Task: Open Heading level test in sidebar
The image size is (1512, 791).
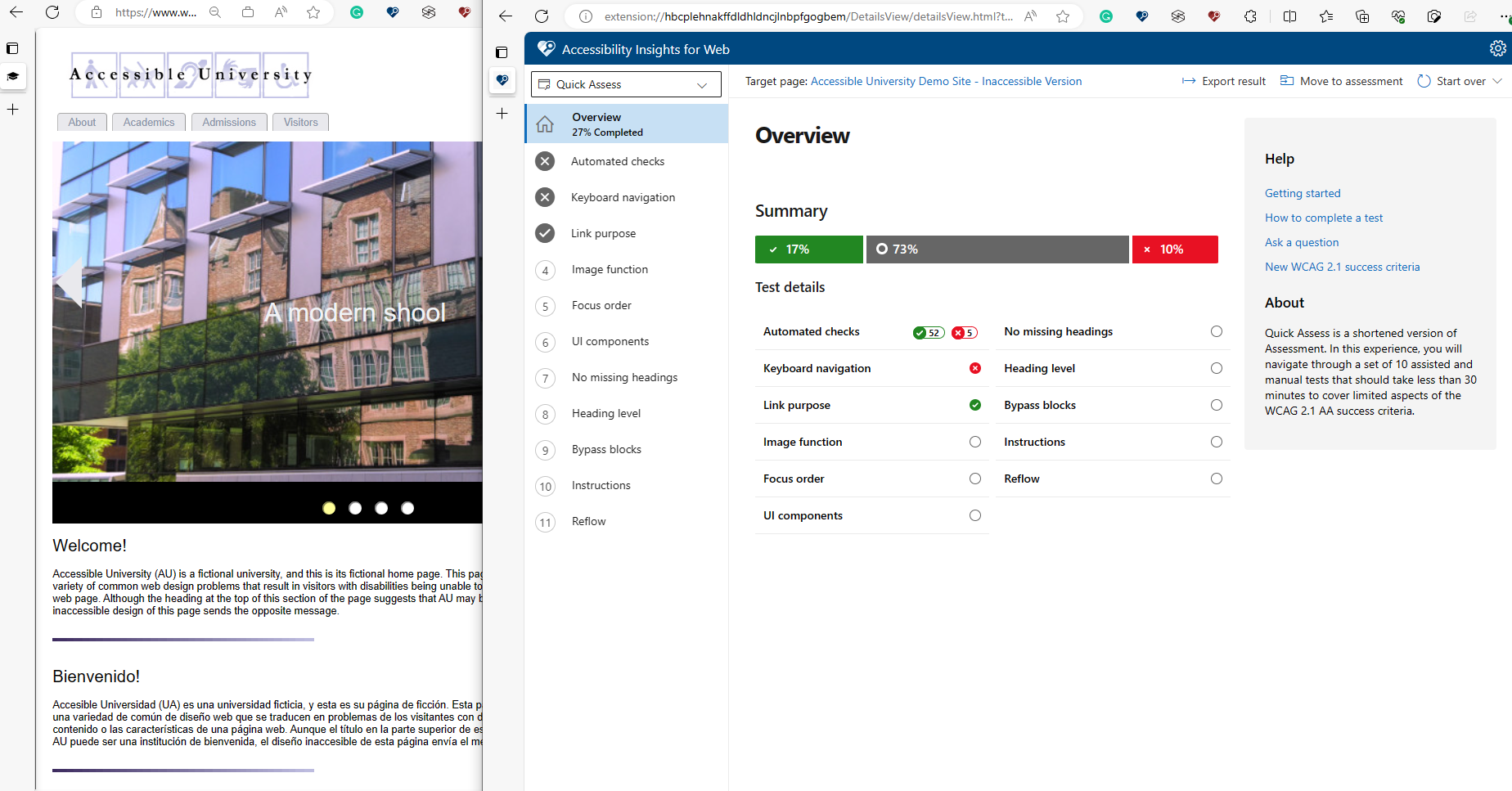Action: 627,413
